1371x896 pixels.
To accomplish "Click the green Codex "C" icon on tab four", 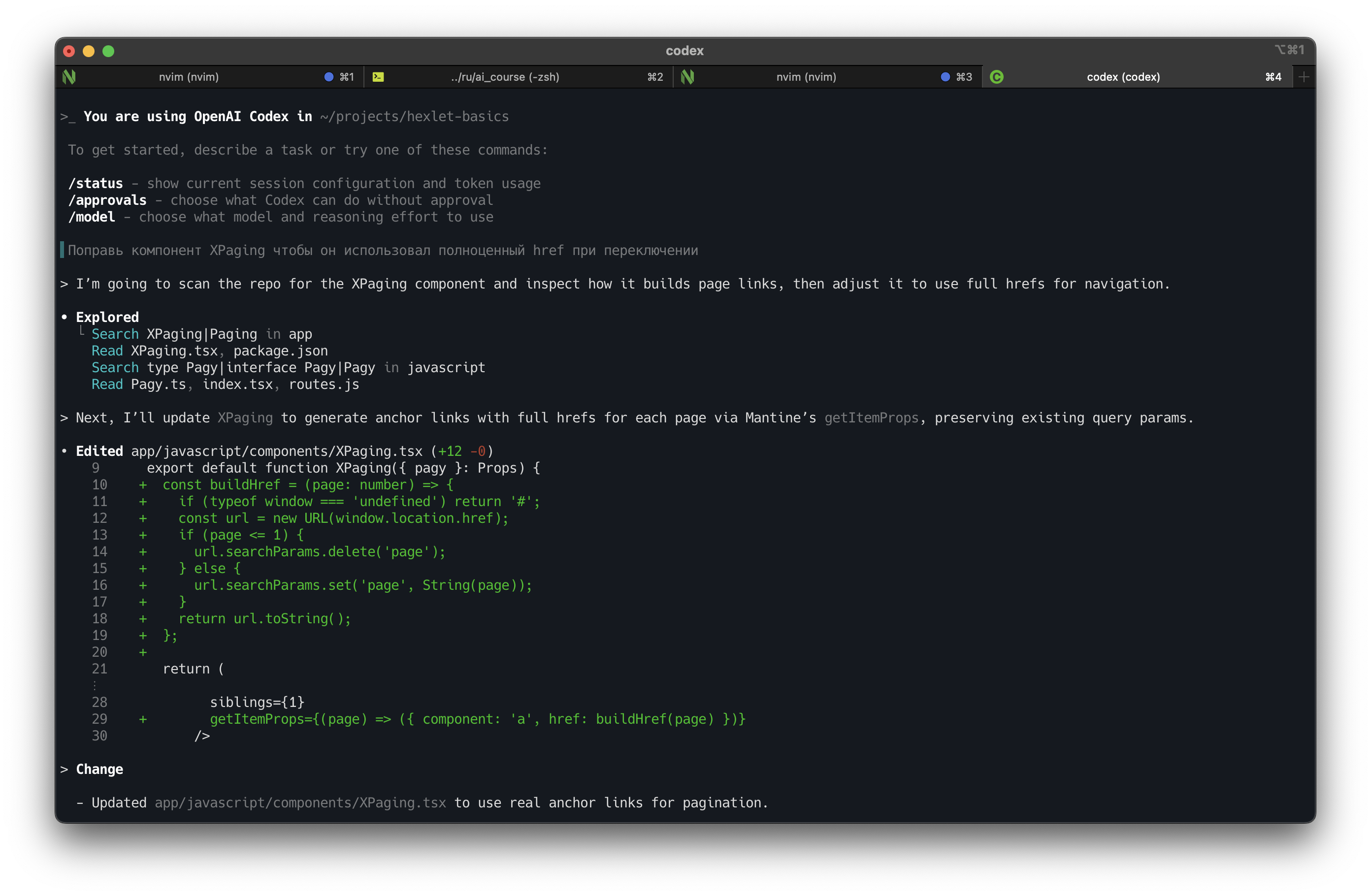I will click(x=997, y=77).
